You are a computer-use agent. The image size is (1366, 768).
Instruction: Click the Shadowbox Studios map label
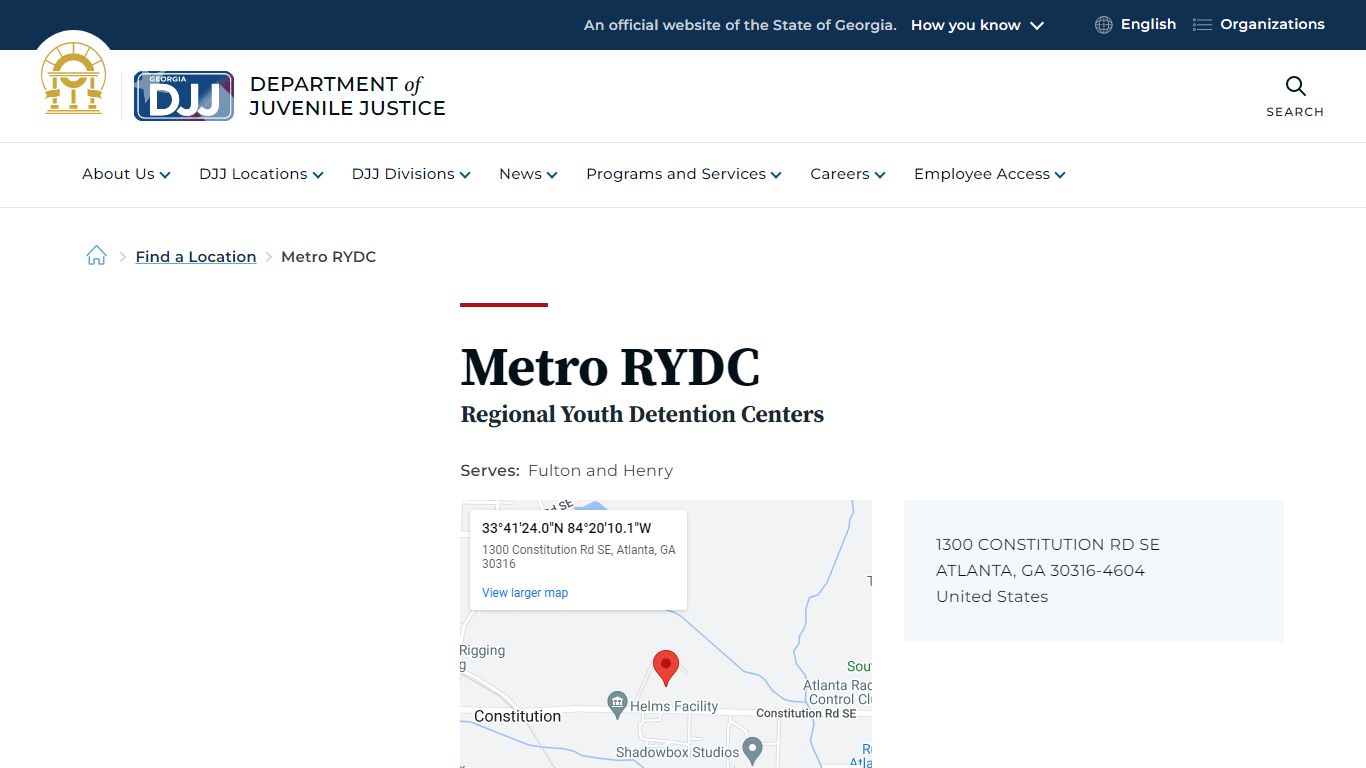coord(677,752)
